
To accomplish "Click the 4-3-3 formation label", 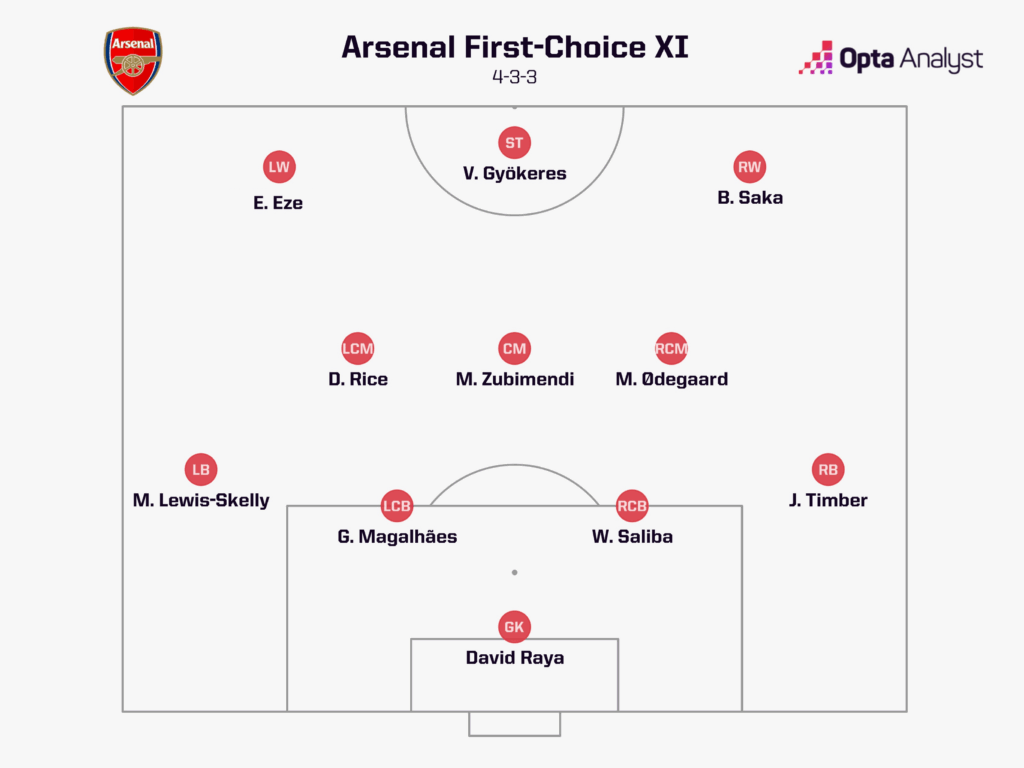I will pyautogui.click(x=514, y=78).
